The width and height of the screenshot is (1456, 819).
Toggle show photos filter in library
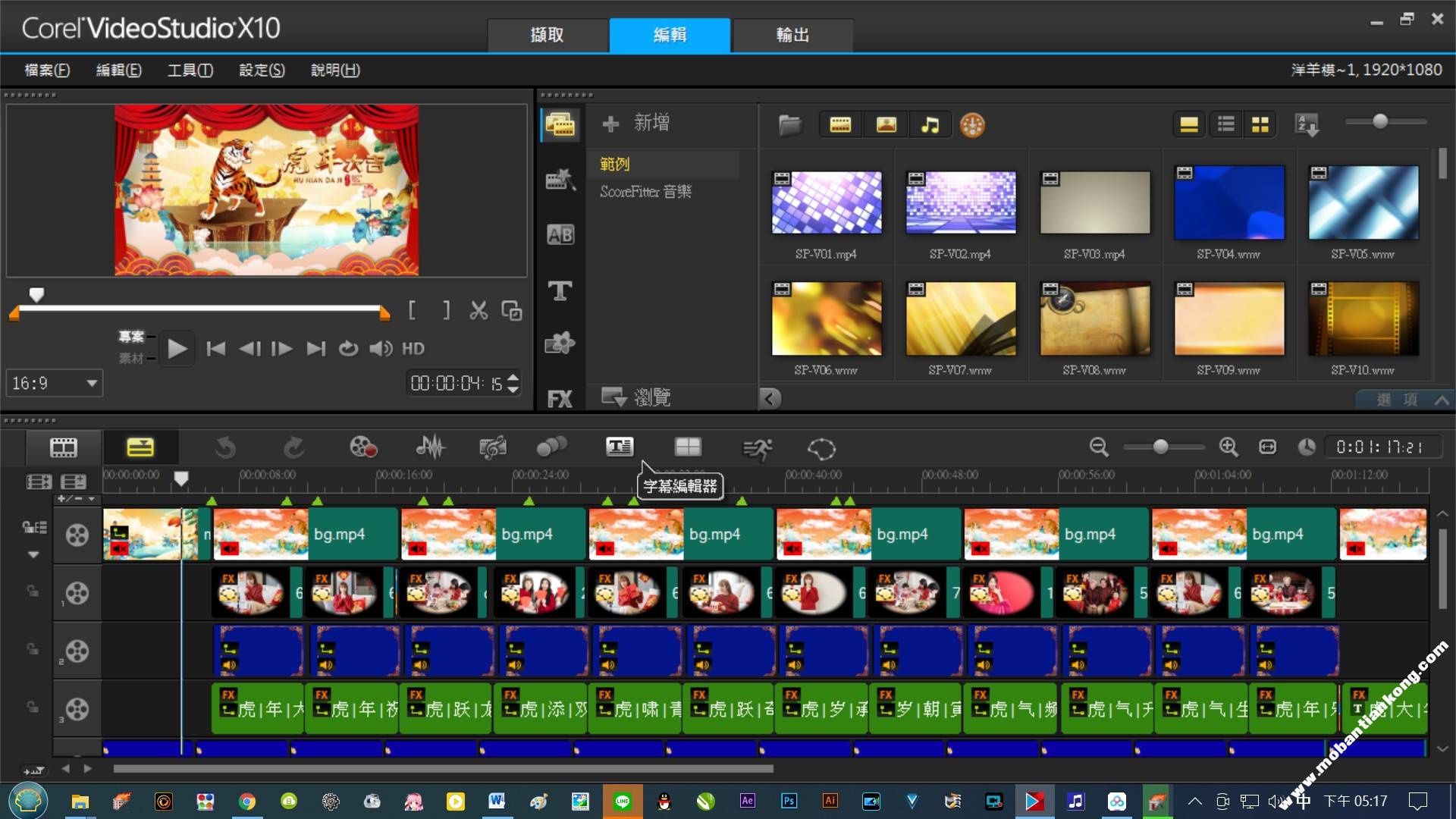pyautogui.click(x=886, y=124)
